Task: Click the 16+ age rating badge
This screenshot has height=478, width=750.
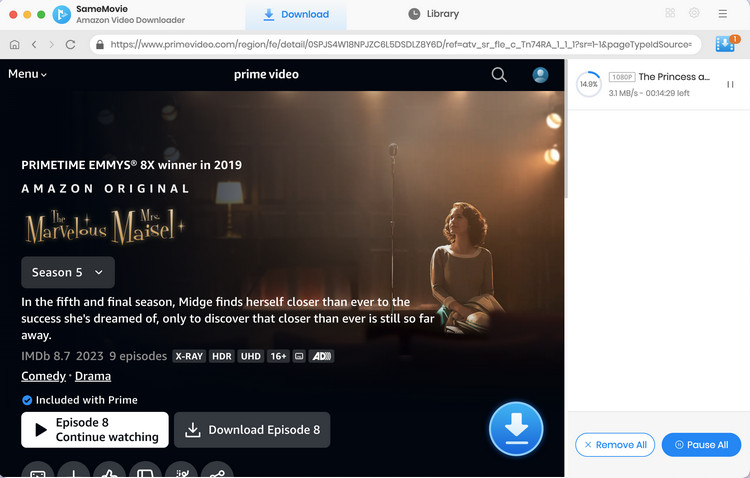Action: [x=278, y=356]
